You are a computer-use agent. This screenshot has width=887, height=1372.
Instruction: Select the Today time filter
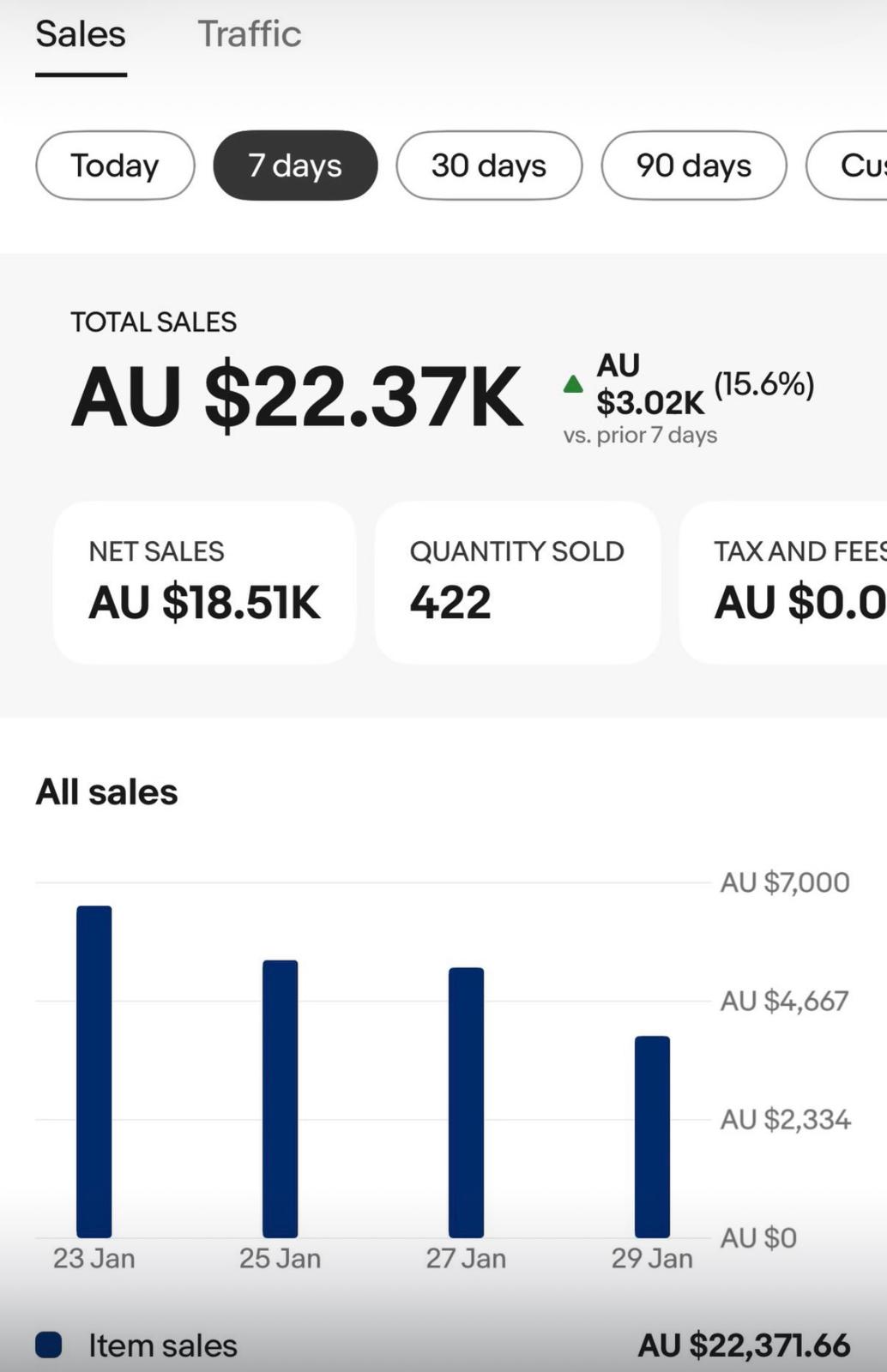pos(114,165)
